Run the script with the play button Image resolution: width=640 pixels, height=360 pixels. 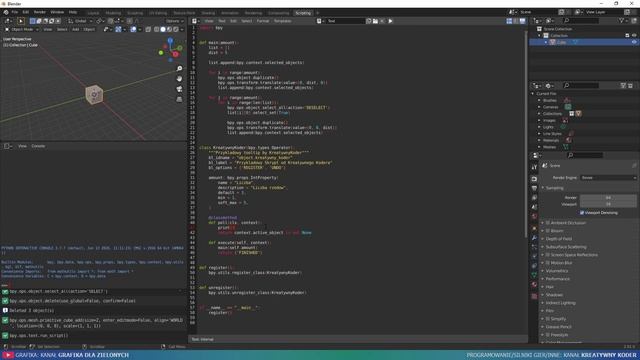pyautogui.click(x=390, y=21)
